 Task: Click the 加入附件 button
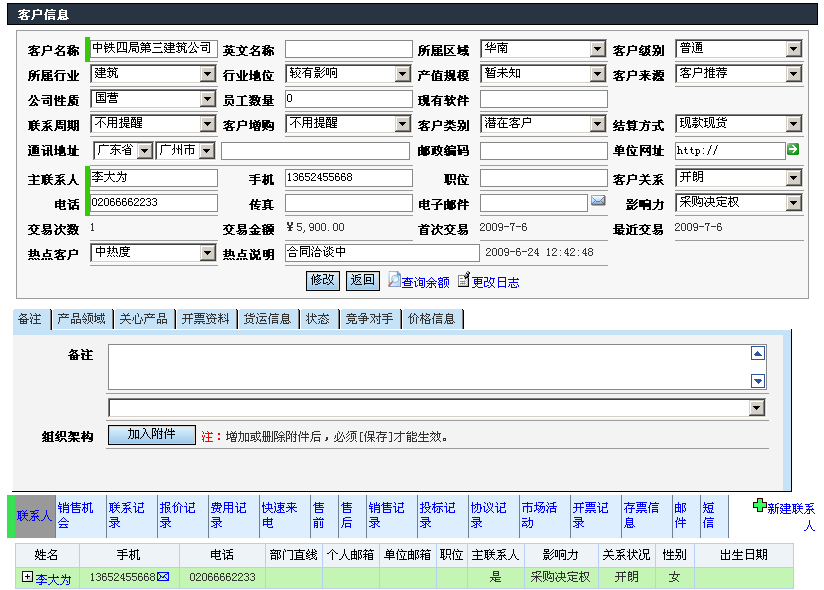coord(152,434)
